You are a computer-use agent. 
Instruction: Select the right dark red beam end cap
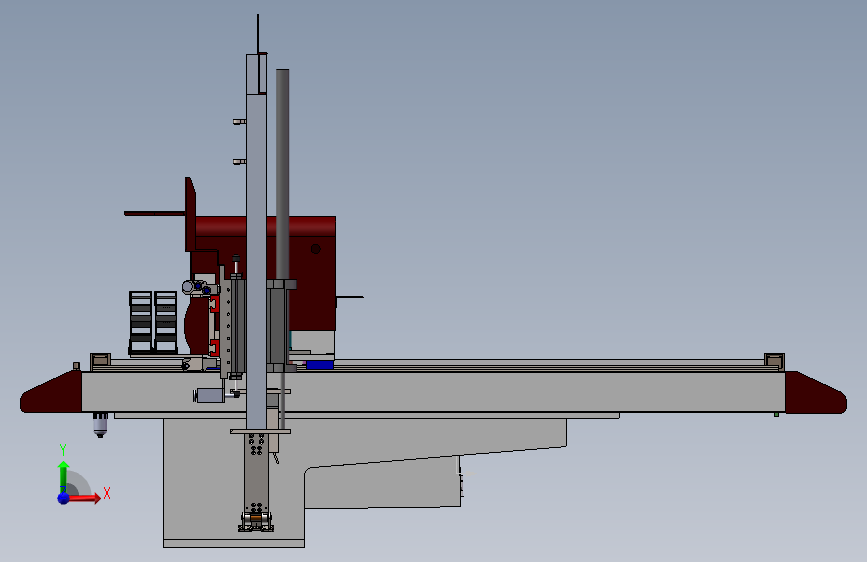pyautogui.click(x=816, y=393)
